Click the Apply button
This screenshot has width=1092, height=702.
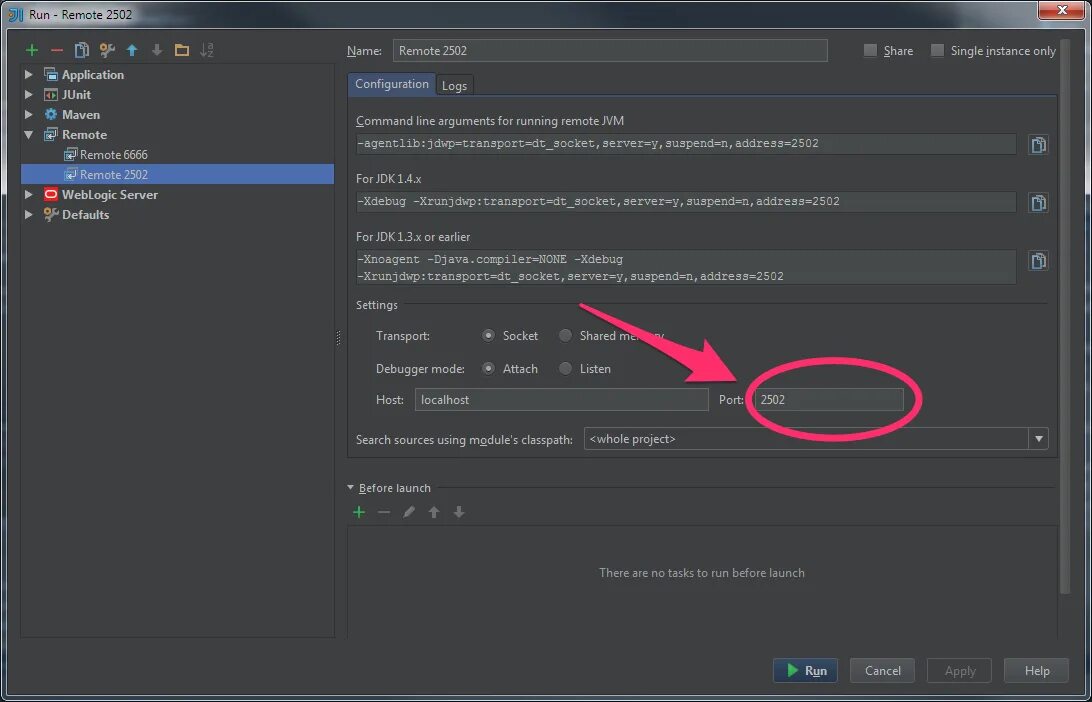click(960, 671)
